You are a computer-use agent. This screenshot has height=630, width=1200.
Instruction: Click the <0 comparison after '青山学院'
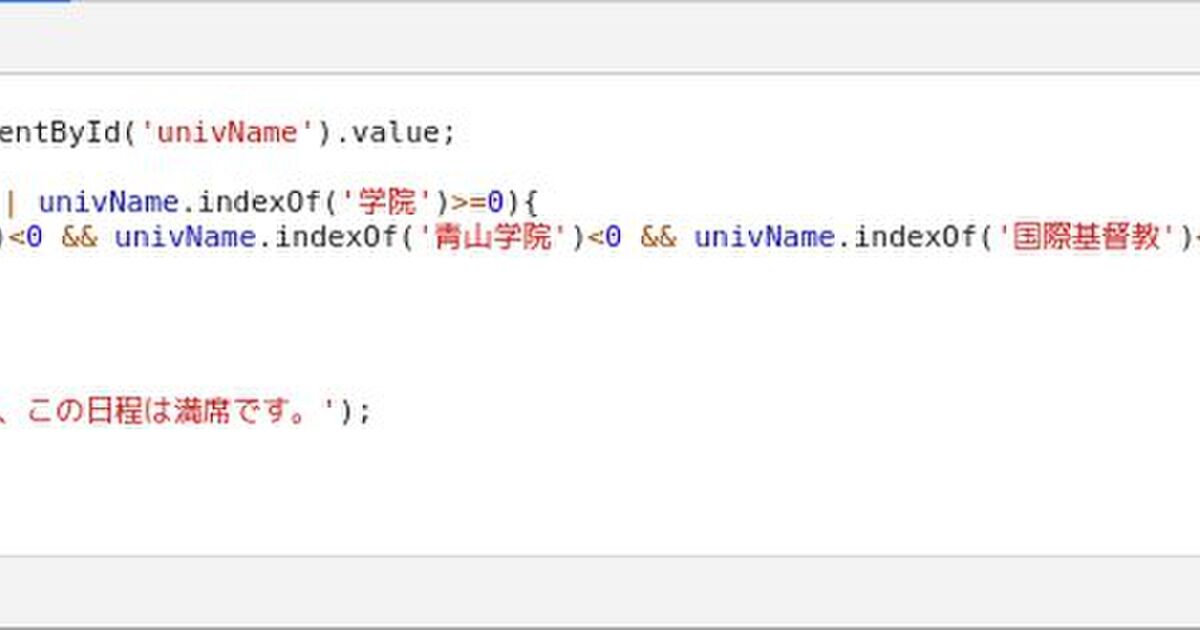605,238
